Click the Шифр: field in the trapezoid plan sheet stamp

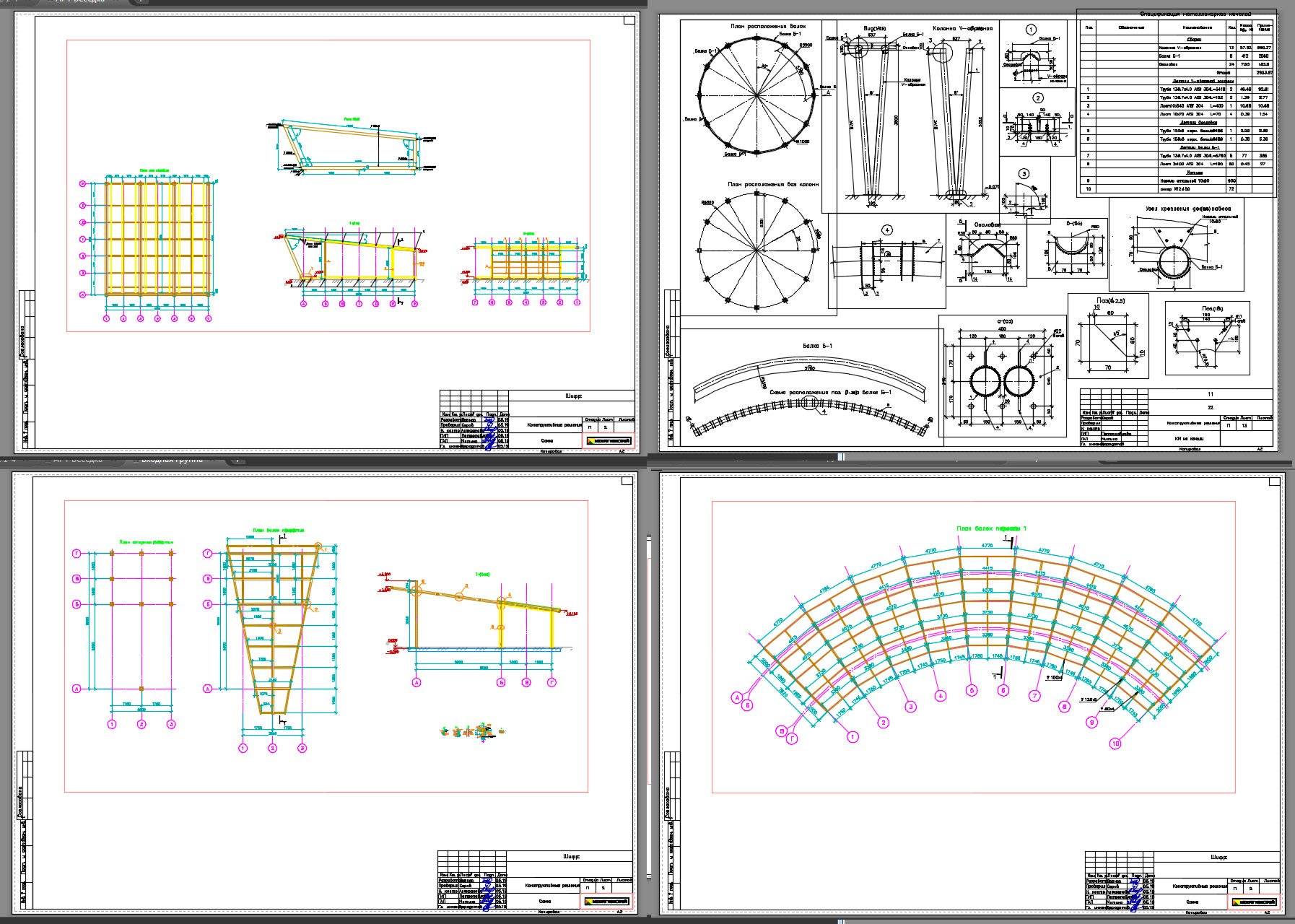(x=571, y=857)
